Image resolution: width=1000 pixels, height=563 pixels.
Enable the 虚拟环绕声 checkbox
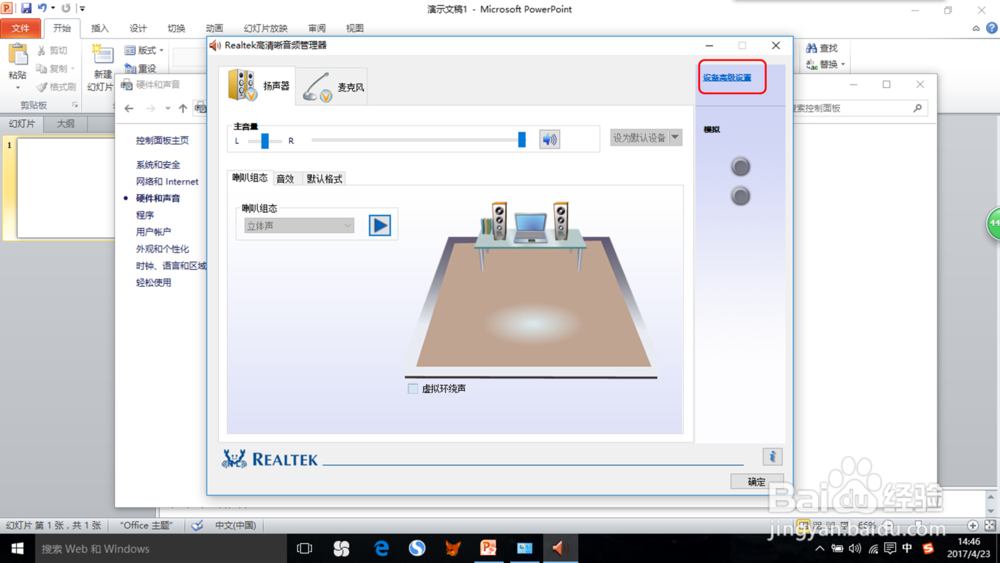[413, 388]
